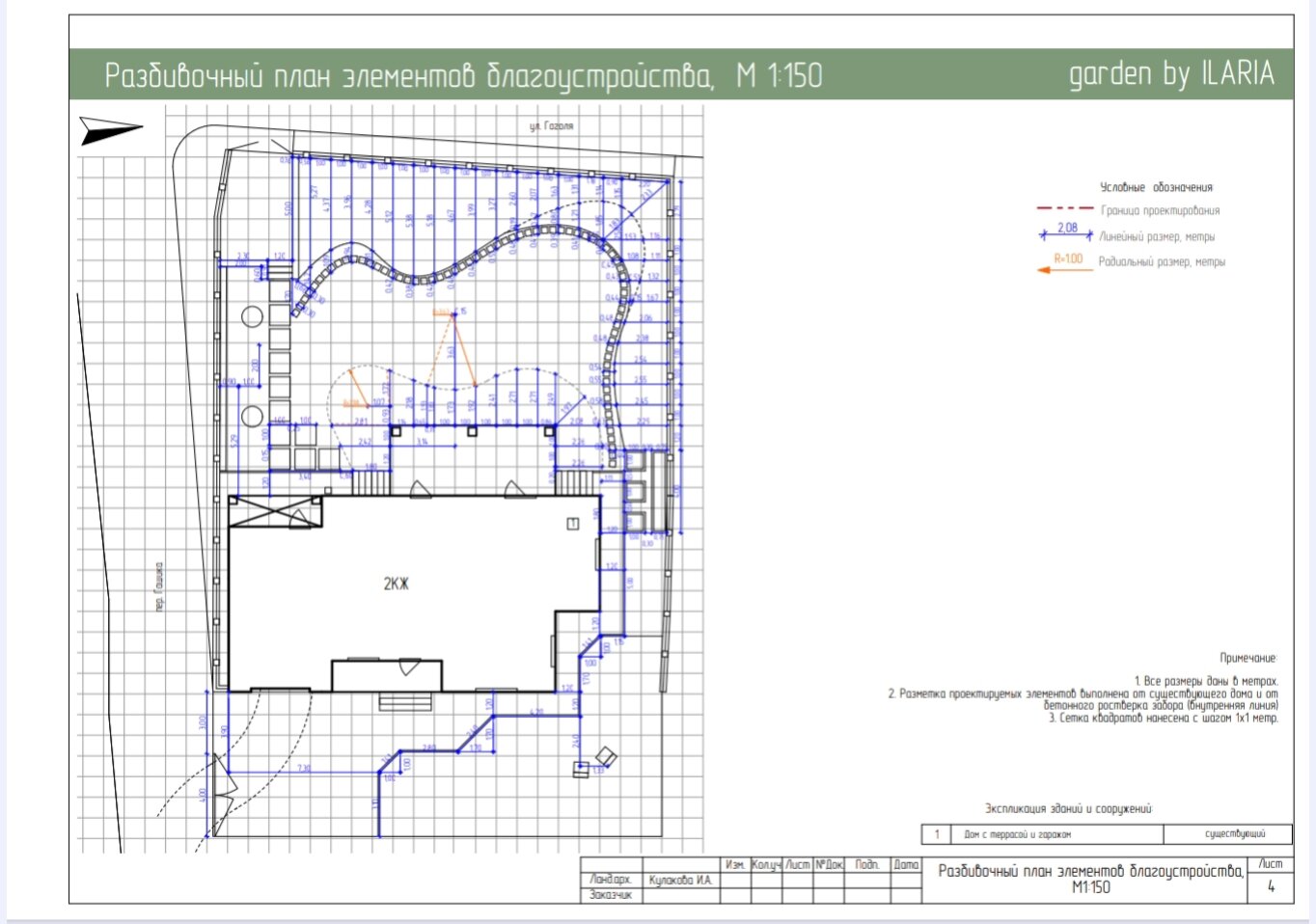The width and height of the screenshot is (1316, 924).
Task: Click sheet number 4 in title block
Action: tap(1271, 887)
